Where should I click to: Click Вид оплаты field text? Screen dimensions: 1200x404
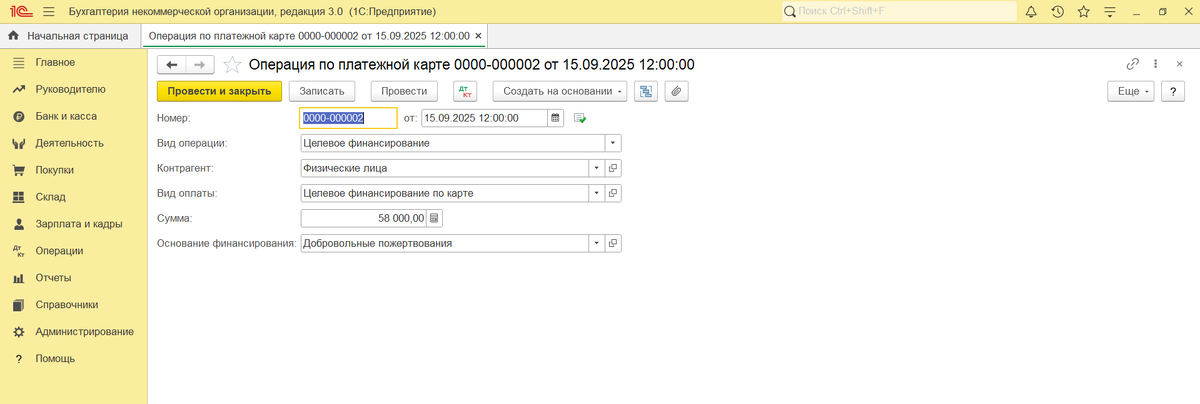(x=445, y=193)
